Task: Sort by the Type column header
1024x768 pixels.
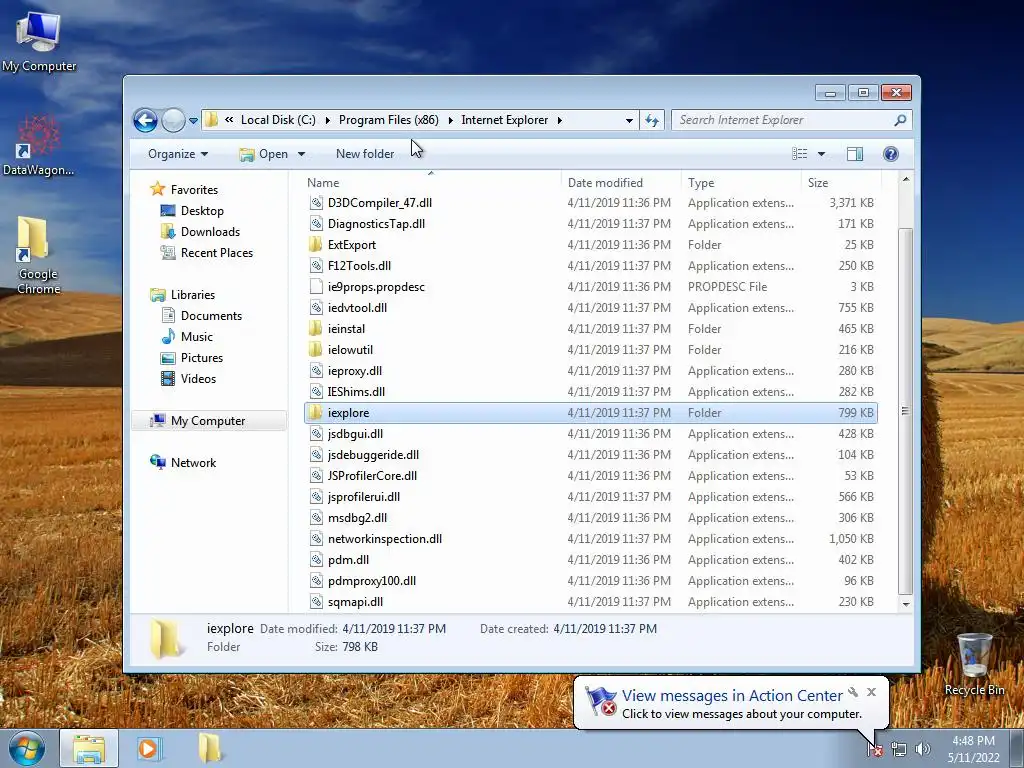Action: (x=741, y=183)
